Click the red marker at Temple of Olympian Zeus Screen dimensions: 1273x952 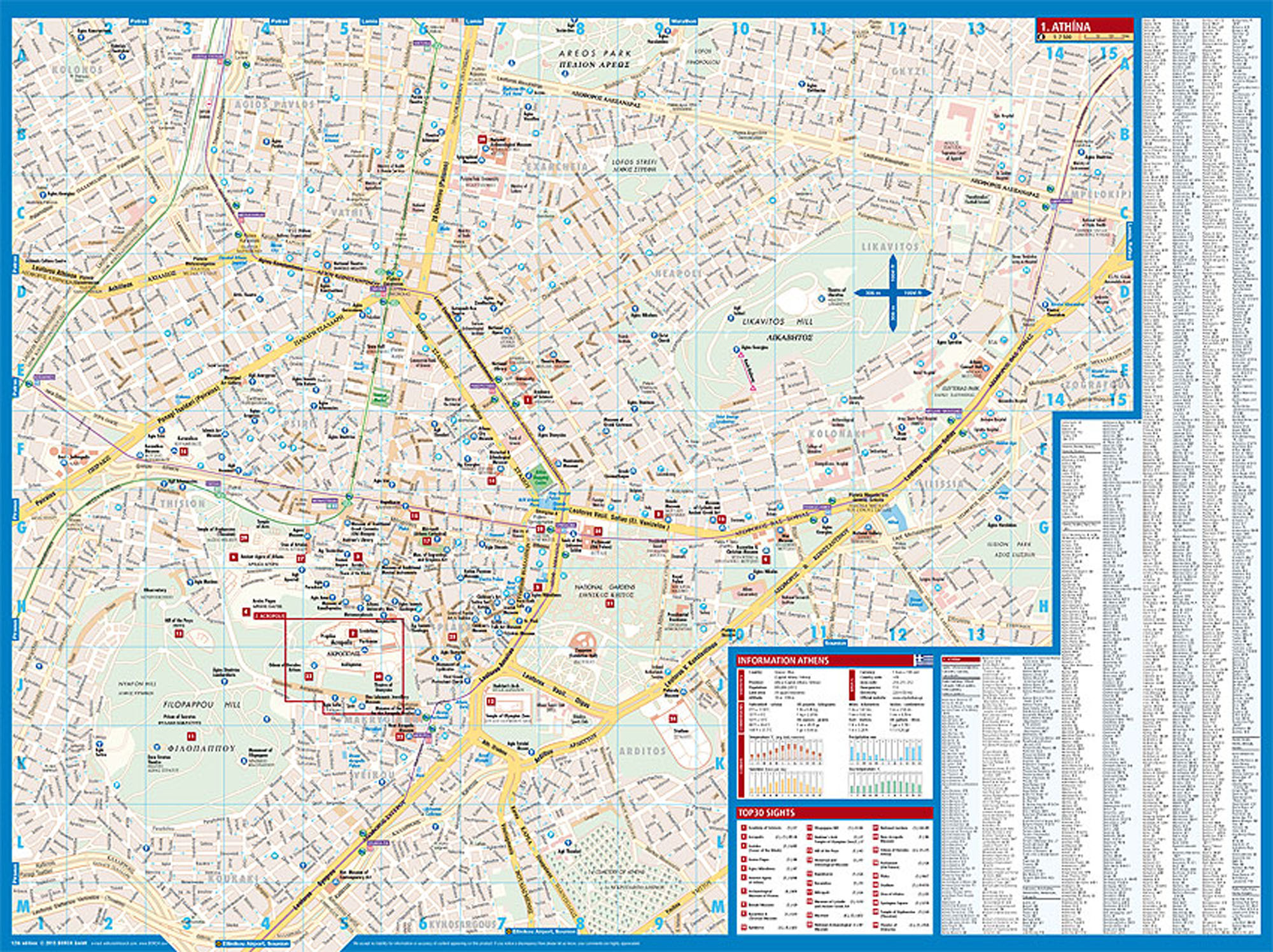click(x=490, y=701)
